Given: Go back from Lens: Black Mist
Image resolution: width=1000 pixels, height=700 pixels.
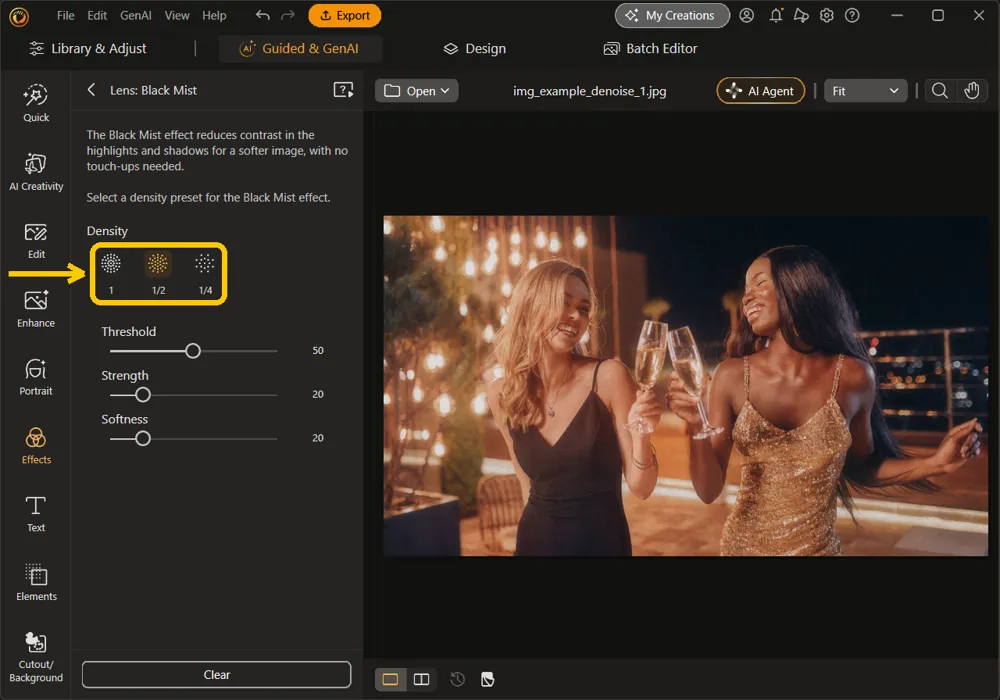Looking at the screenshot, I should coord(91,90).
